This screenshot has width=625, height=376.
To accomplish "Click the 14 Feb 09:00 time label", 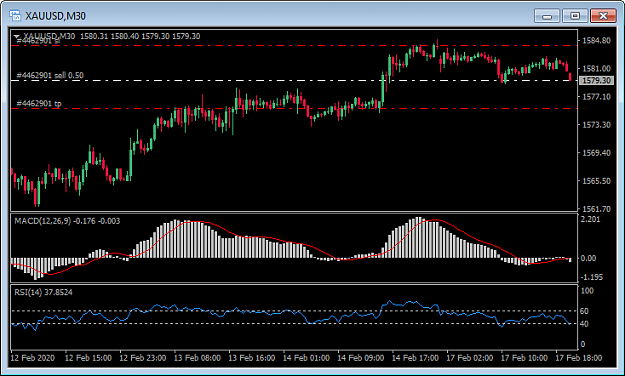I will click(x=361, y=358).
